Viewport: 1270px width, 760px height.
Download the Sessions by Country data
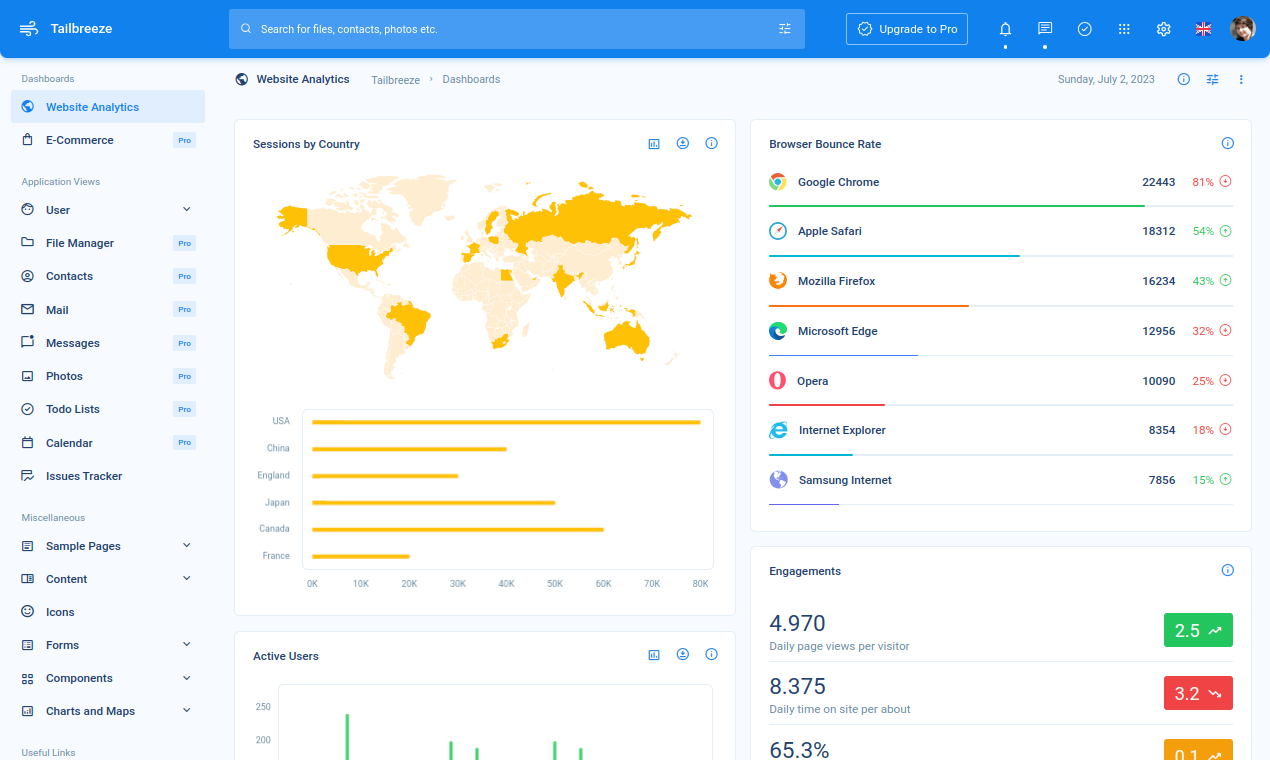[x=683, y=144]
